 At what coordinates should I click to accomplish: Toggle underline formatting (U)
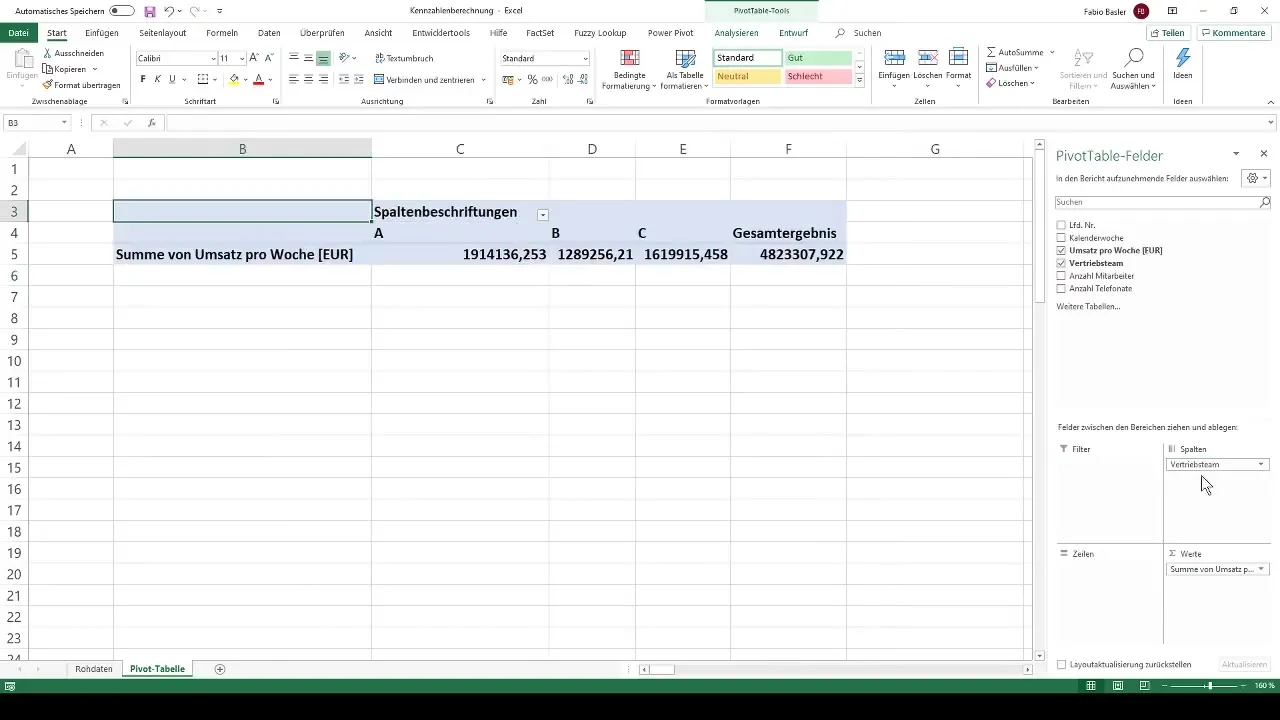pyautogui.click(x=172, y=79)
